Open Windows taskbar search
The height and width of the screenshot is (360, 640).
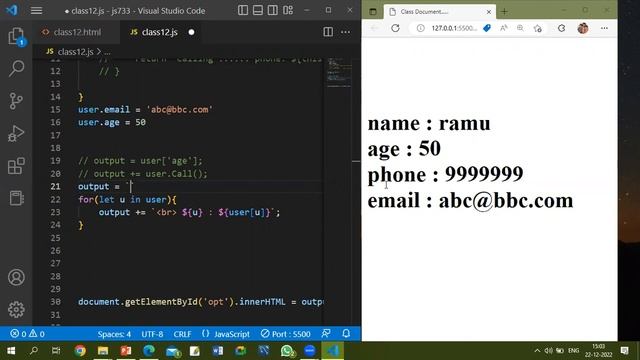pyautogui.click(x=34, y=351)
